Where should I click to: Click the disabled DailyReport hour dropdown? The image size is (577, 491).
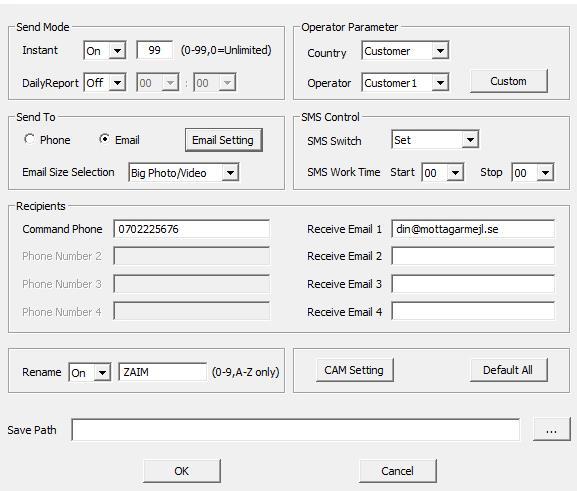click(x=158, y=82)
